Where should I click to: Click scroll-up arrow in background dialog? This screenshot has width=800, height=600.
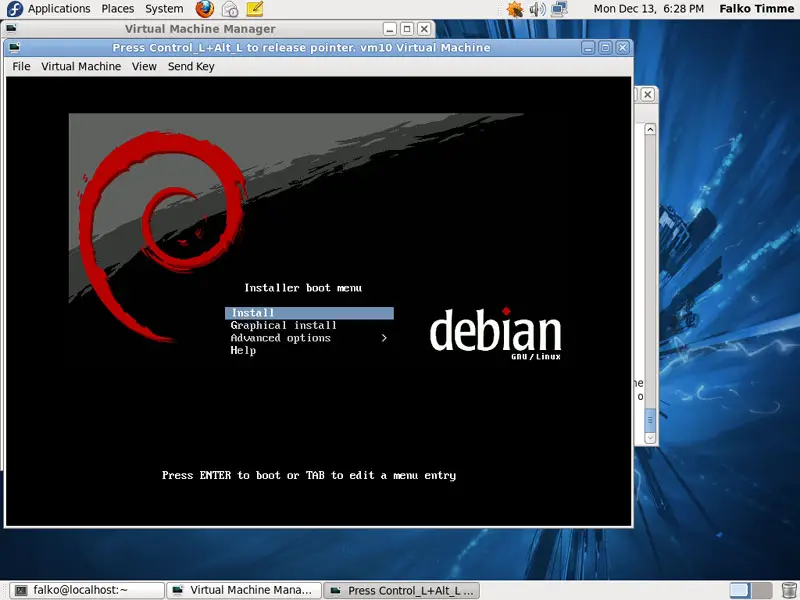point(650,129)
